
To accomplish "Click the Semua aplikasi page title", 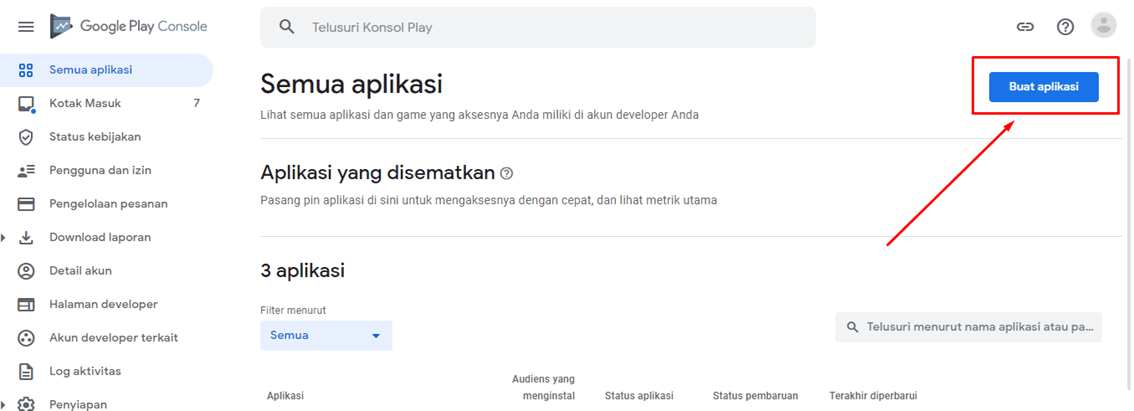I will (x=351, y=85).
